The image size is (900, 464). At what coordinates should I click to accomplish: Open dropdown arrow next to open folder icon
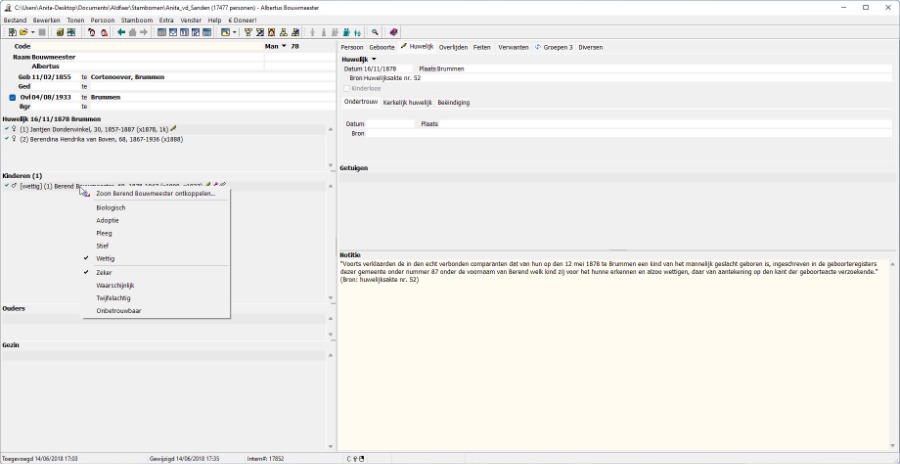(x=33, y=32)
